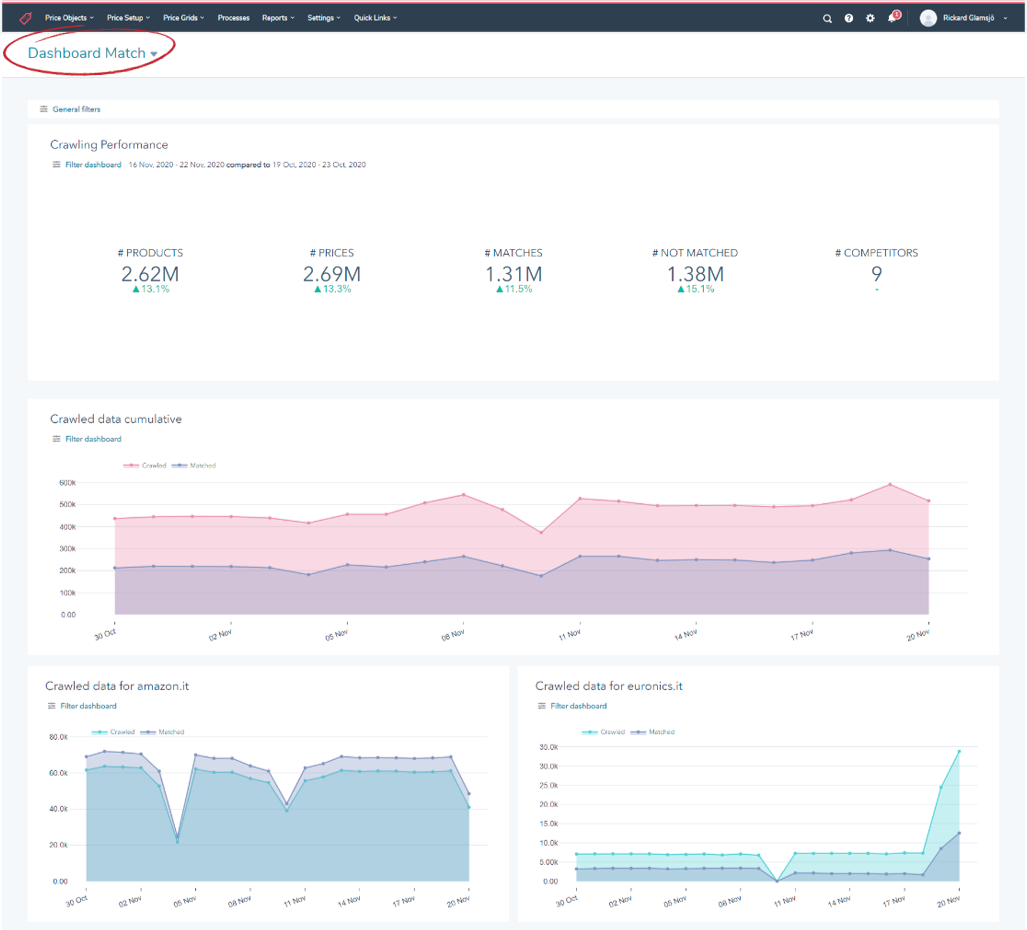The image size is (1027, 930).
Task: Click the help question mark icon
Action: coord(849,18)
